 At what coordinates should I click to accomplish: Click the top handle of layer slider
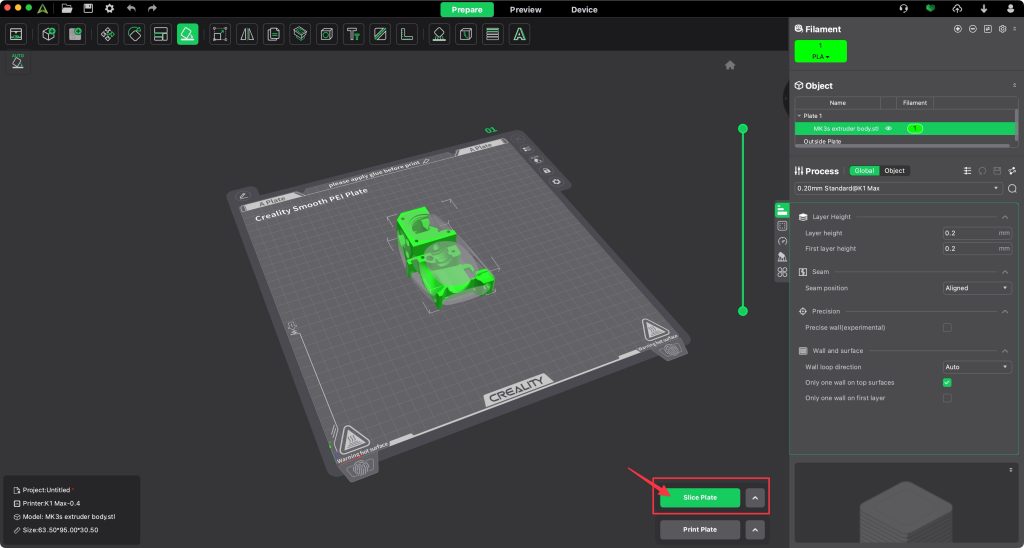[x=743, y=129]
